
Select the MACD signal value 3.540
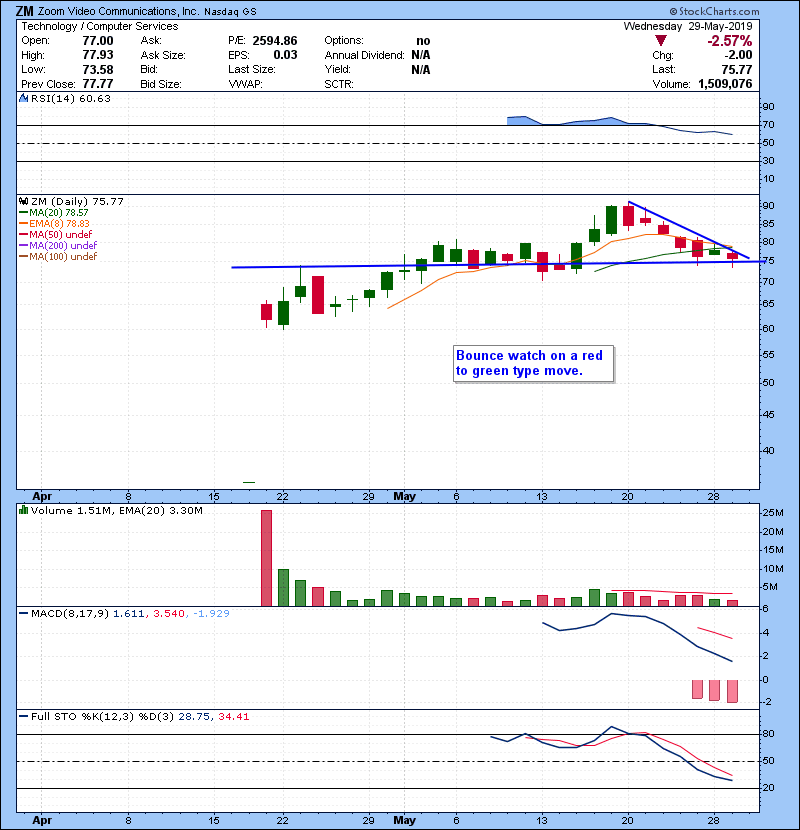(169, 614)
